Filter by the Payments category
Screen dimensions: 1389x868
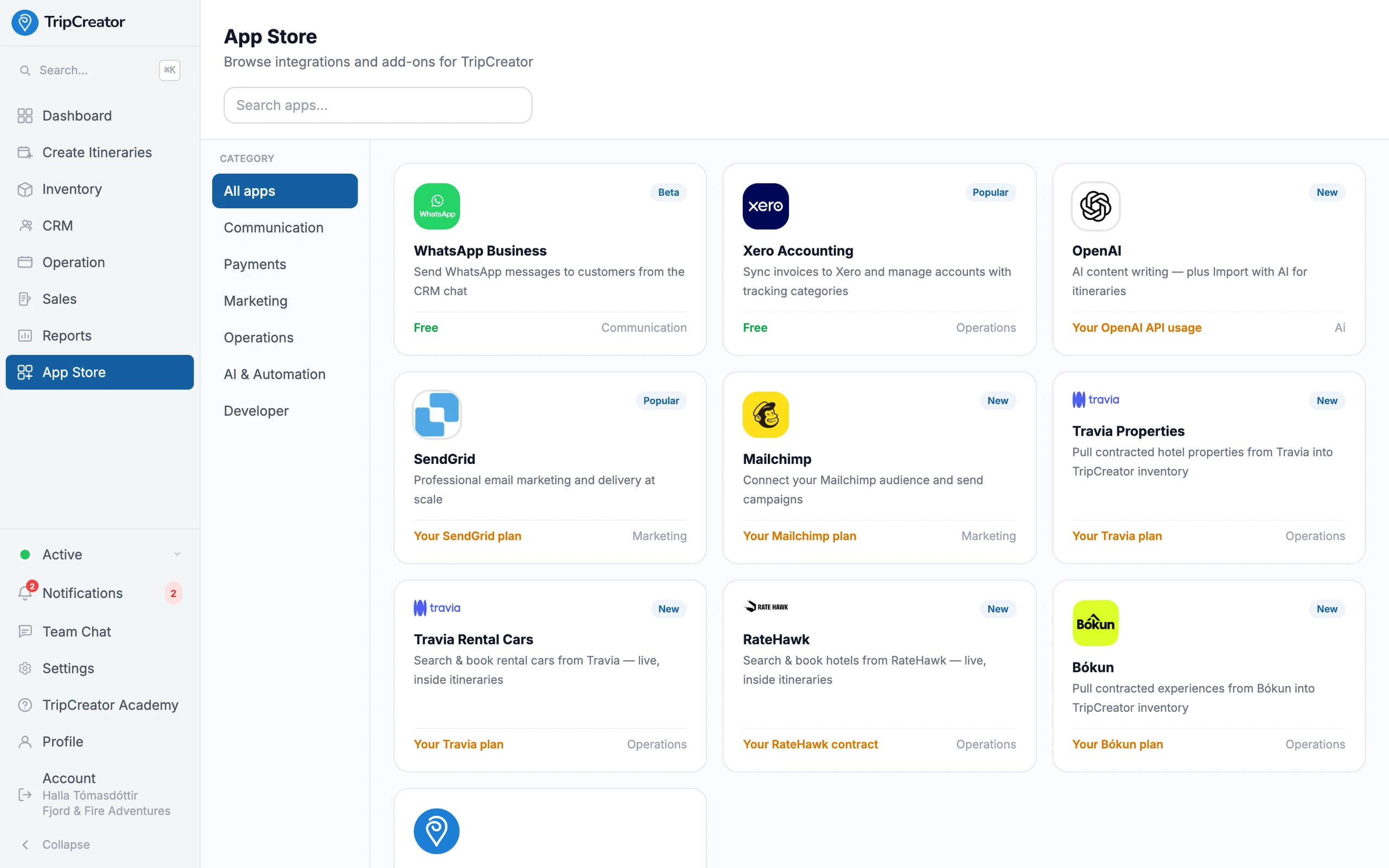(x=285, y=264)
